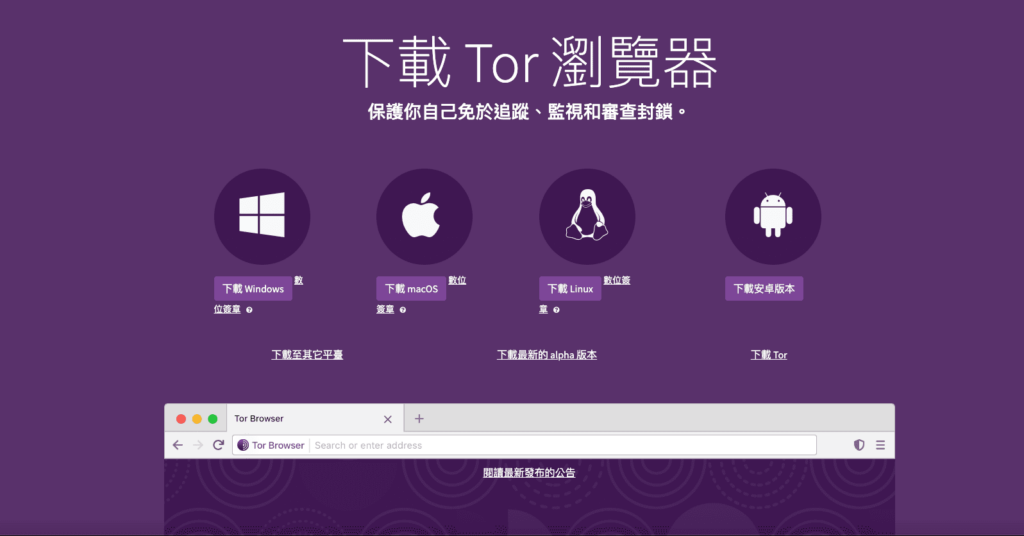Click the green maximize window dot
Image resolution: width=1024 pixels, height=536 pixels.
click(212, 419)
